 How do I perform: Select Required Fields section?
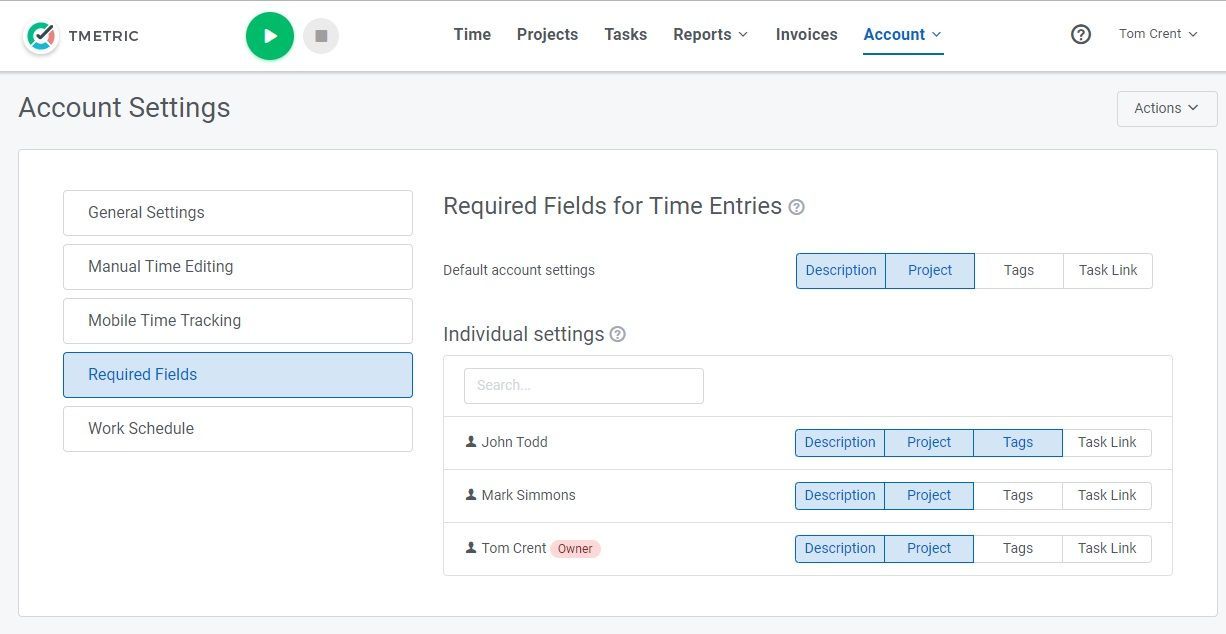click(238, 375)
